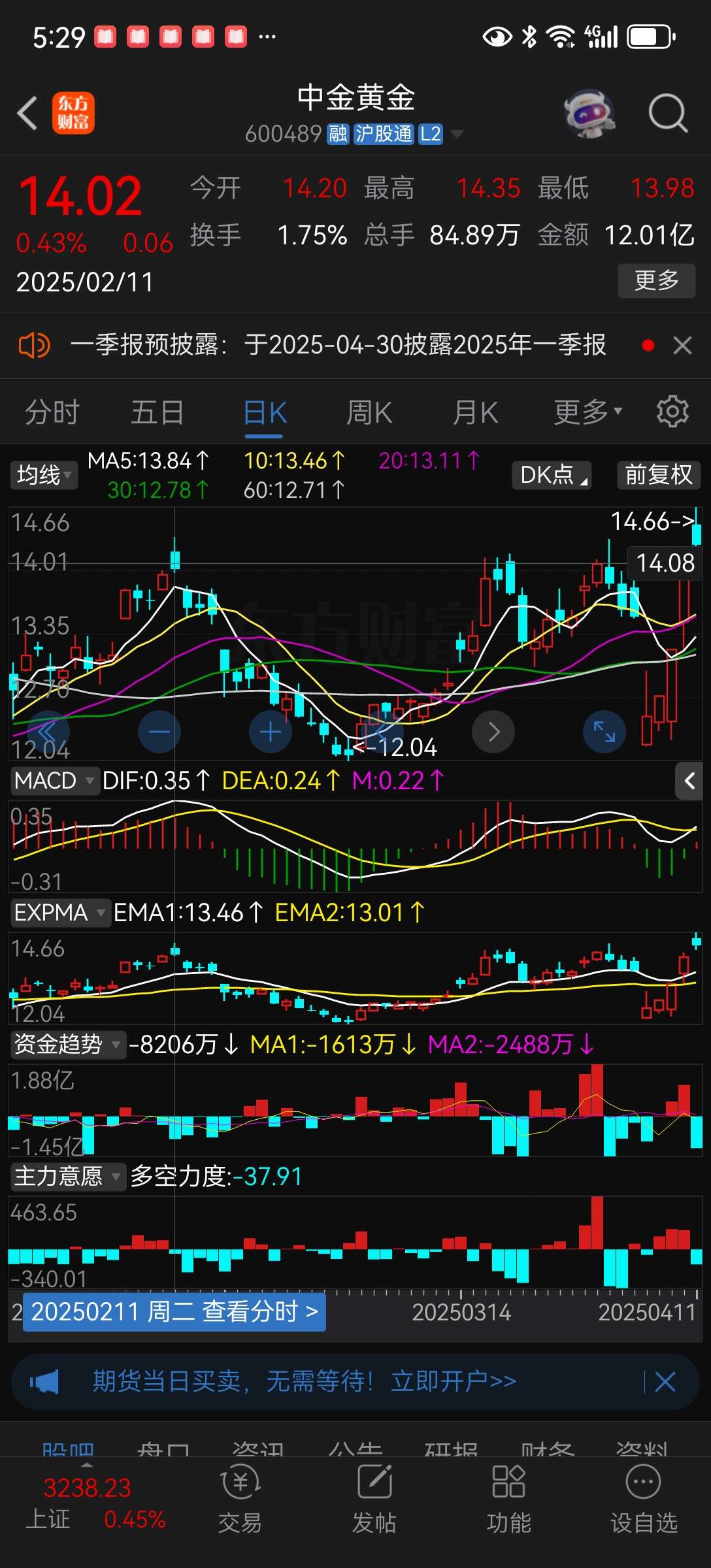Open EXPMA indicator dropdown
The image size is (711, 1568).
click(60, 913)
